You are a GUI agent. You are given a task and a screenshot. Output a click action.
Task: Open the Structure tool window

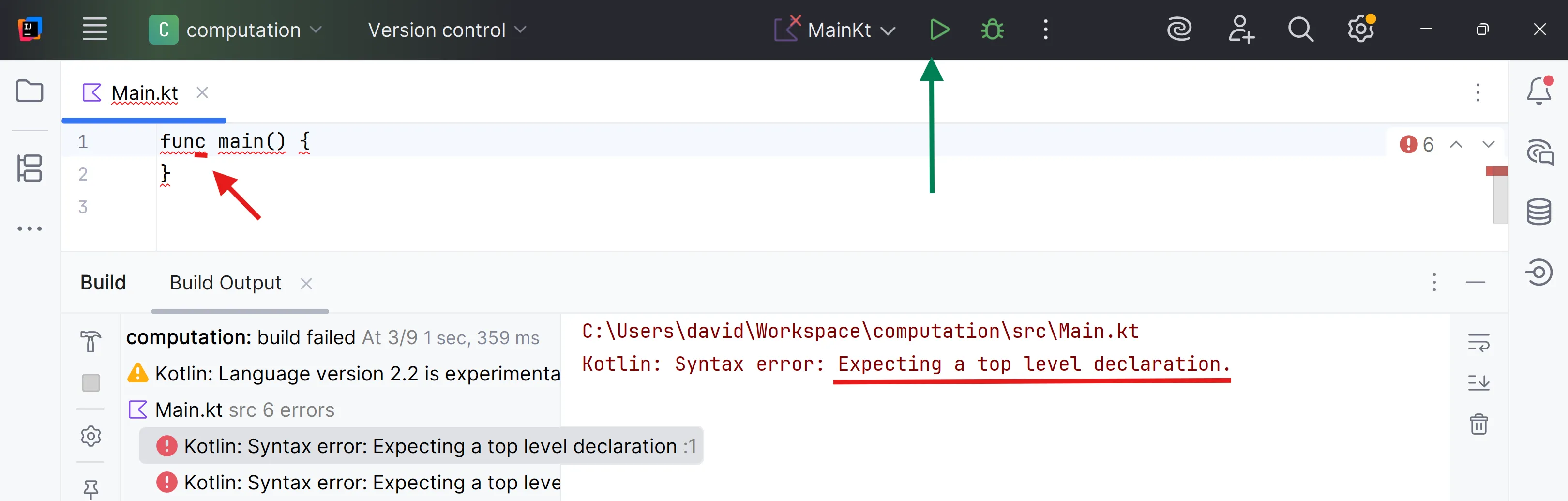[29, 168]
